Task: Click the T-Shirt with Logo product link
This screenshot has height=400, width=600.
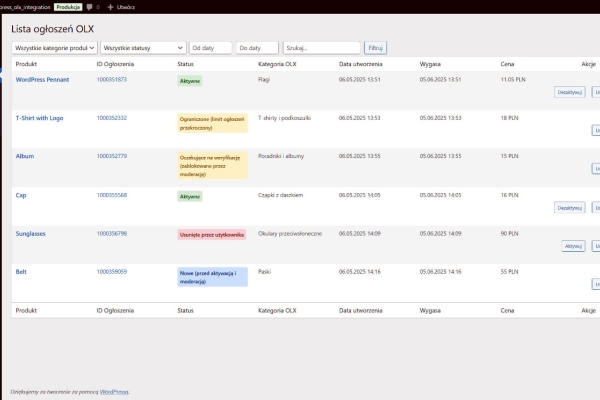Action: pos(39,118)
